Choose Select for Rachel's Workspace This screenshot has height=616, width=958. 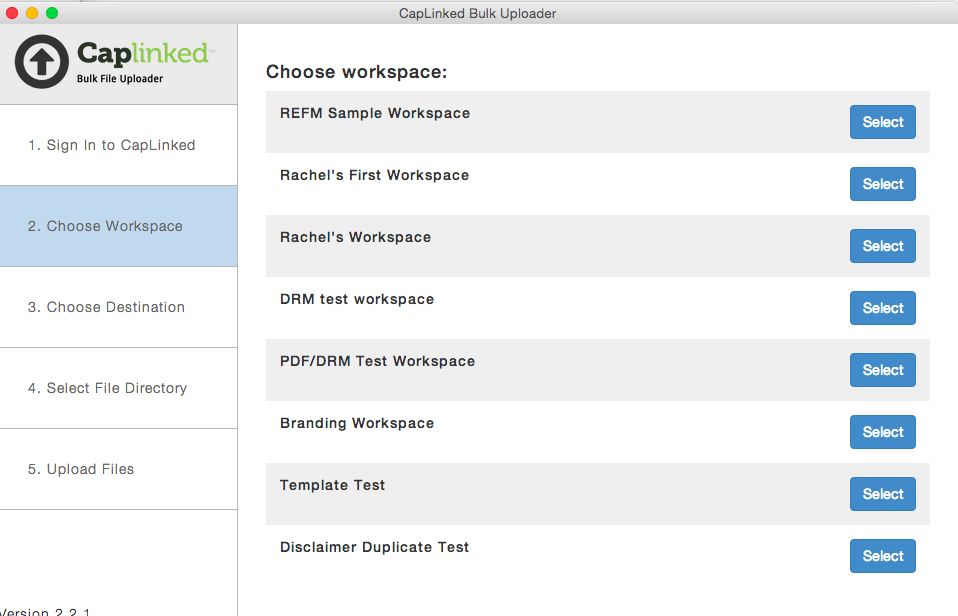point(882,246)
